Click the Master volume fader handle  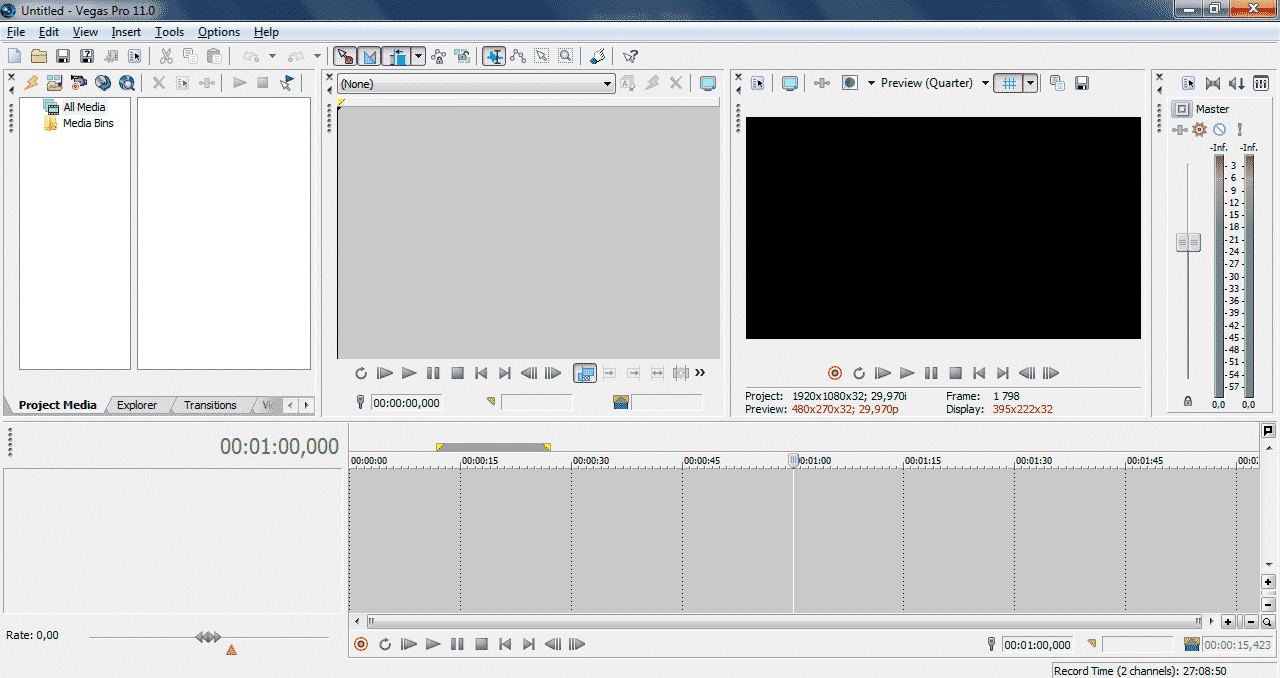(1188, 242)
